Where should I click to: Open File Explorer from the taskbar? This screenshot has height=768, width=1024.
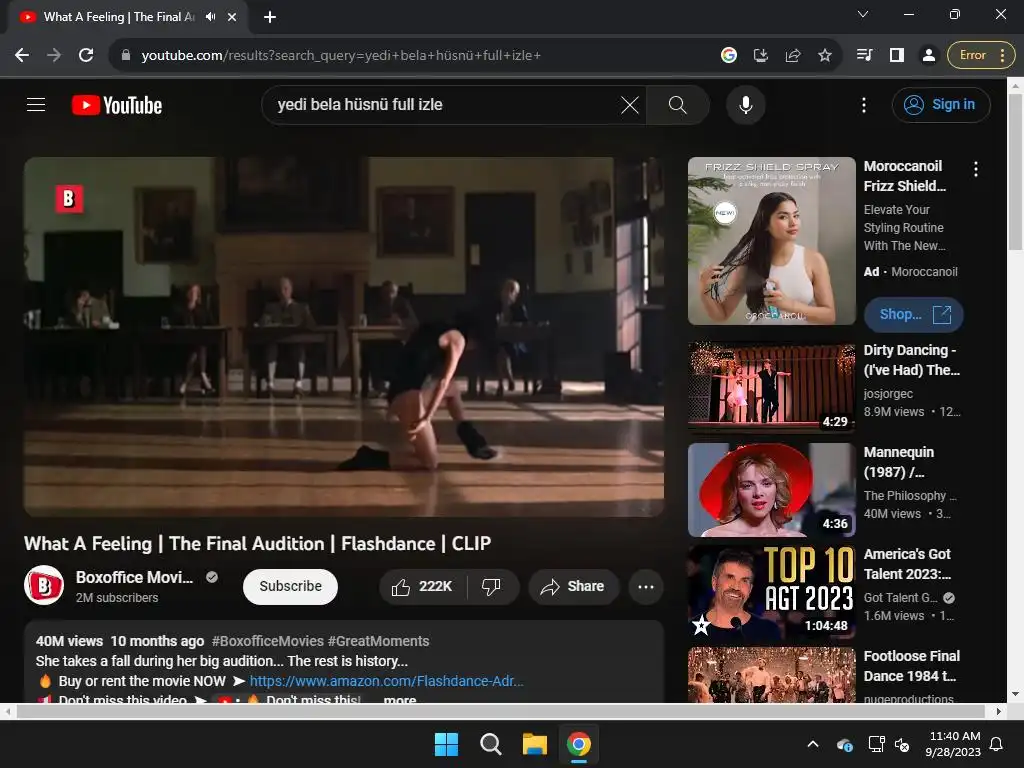coord(534,744)
